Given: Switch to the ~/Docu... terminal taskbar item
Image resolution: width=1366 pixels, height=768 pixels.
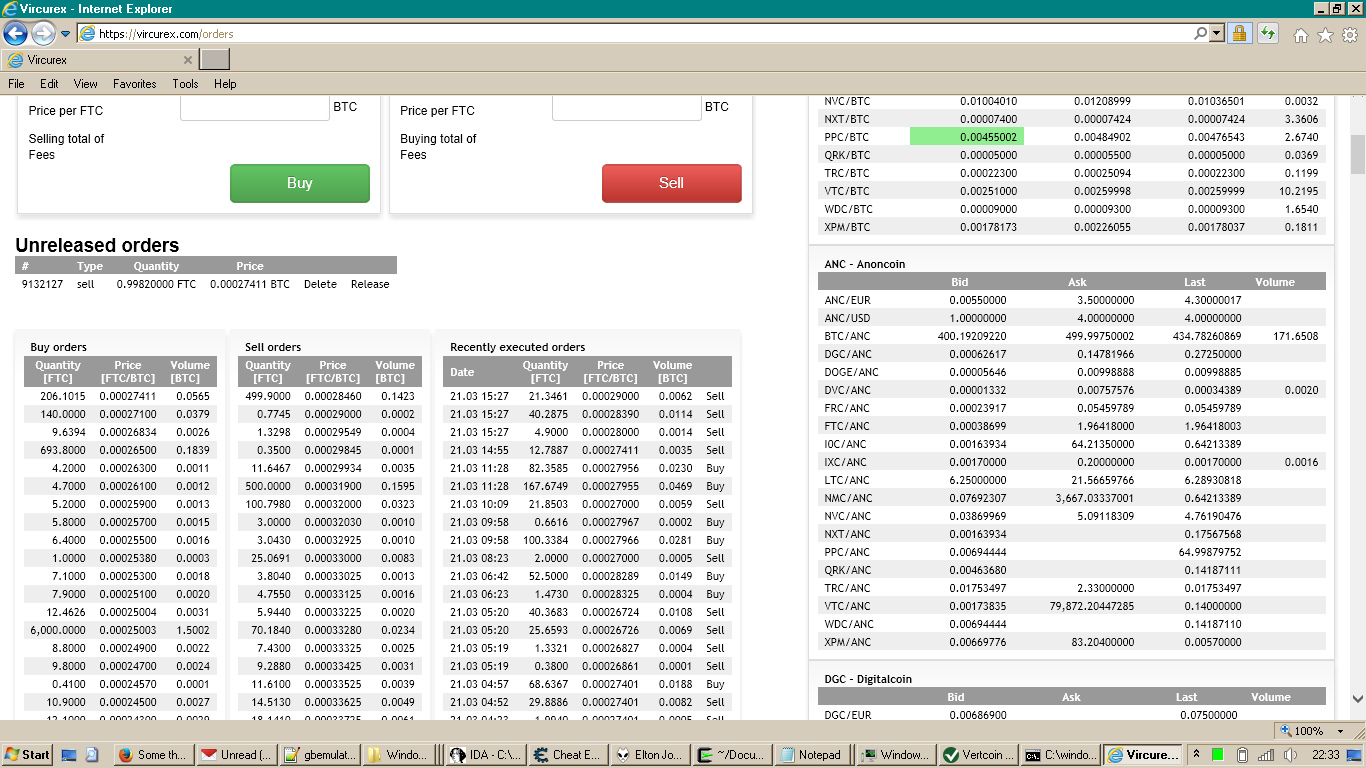Looking at the screenshot, I should pyautogui.click(x=733, y=755).
